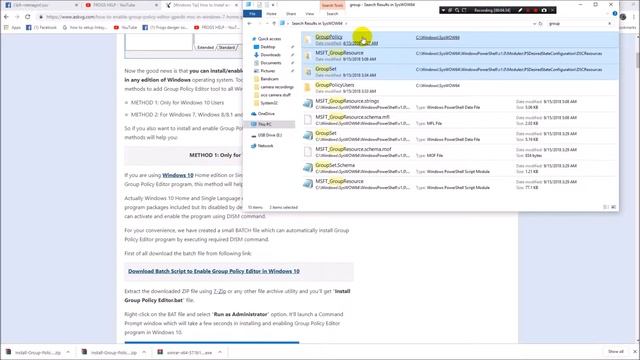Select MSFT_GroupResource.schema.mfl file
This screenshot has height=360, width=640.
click(x=460, y=120)
